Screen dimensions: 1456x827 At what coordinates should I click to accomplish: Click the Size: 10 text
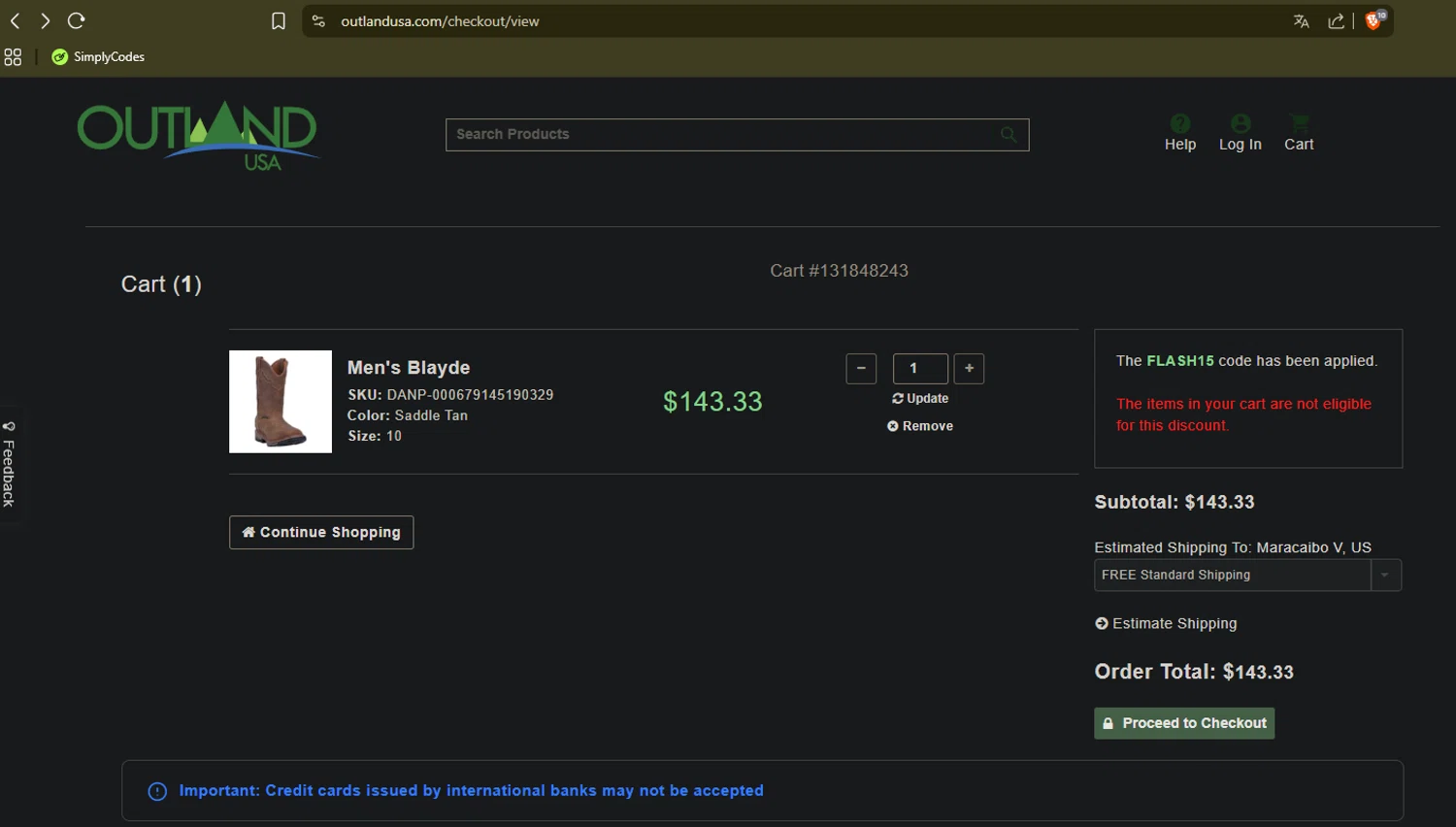click(375, 436)
